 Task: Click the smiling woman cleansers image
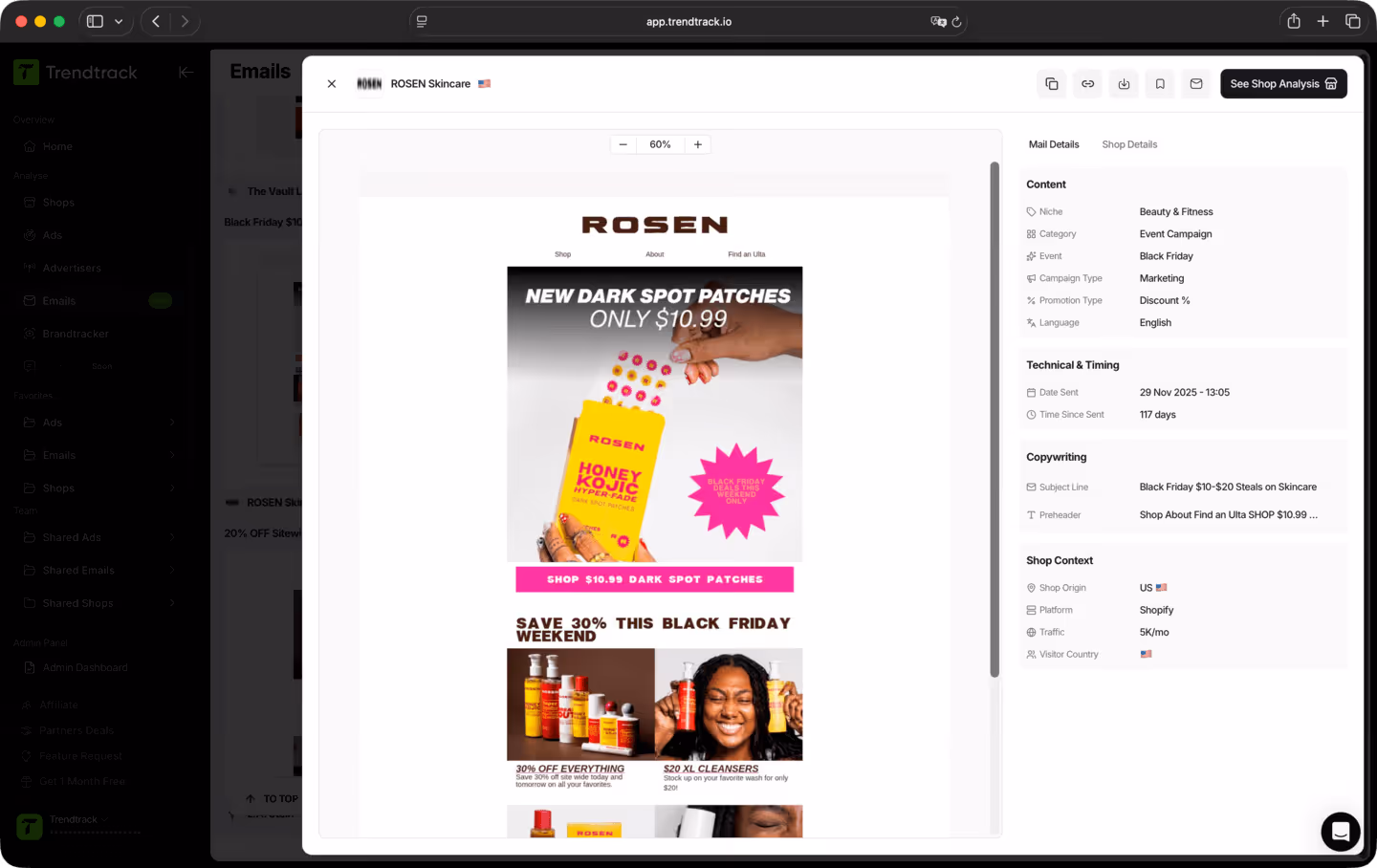[x=729, y=705]
